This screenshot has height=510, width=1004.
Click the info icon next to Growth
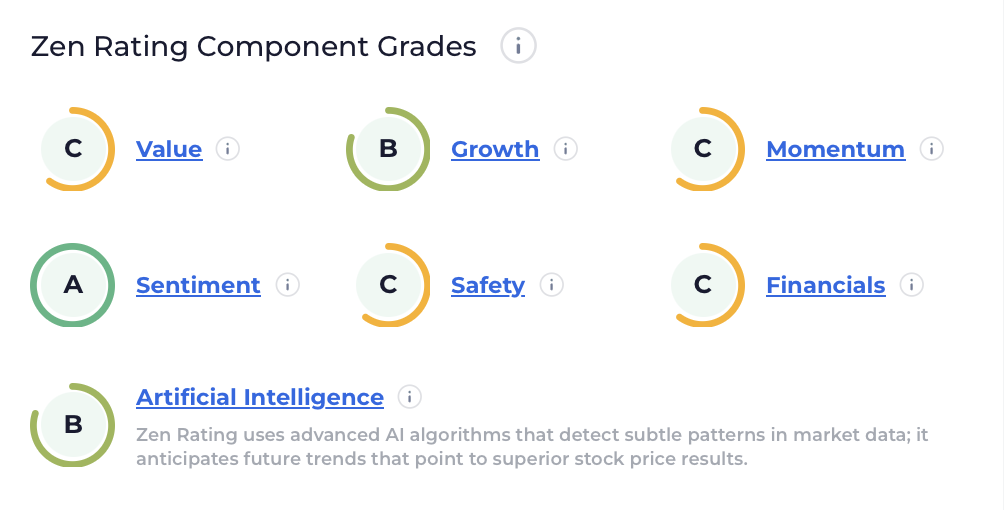click(565, 149)
